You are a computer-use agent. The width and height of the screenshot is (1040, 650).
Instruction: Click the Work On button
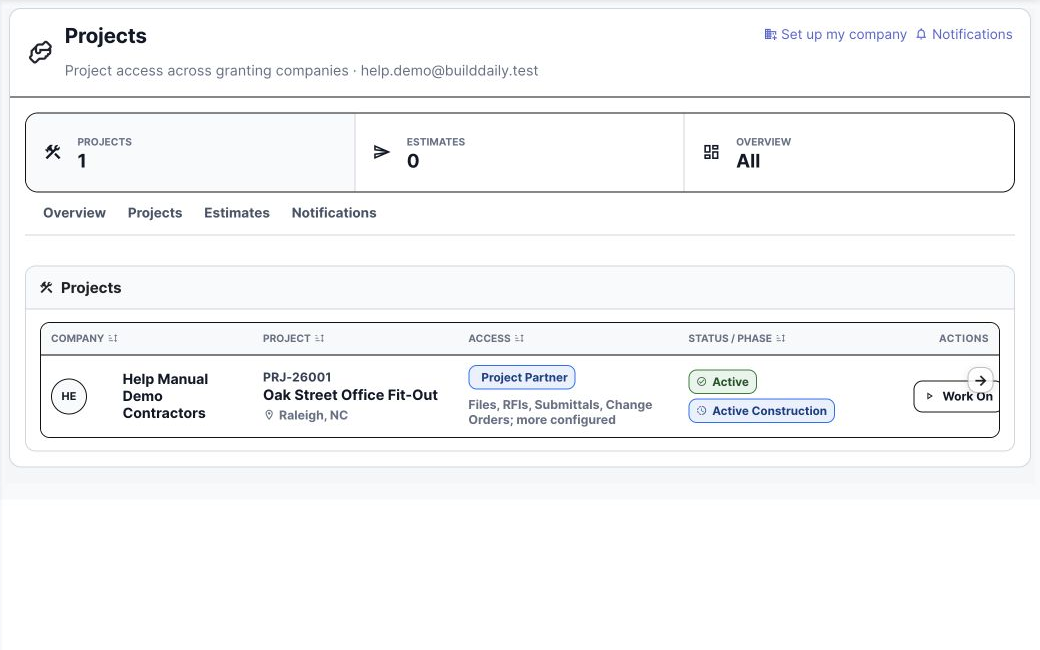[x=956, y=396]
